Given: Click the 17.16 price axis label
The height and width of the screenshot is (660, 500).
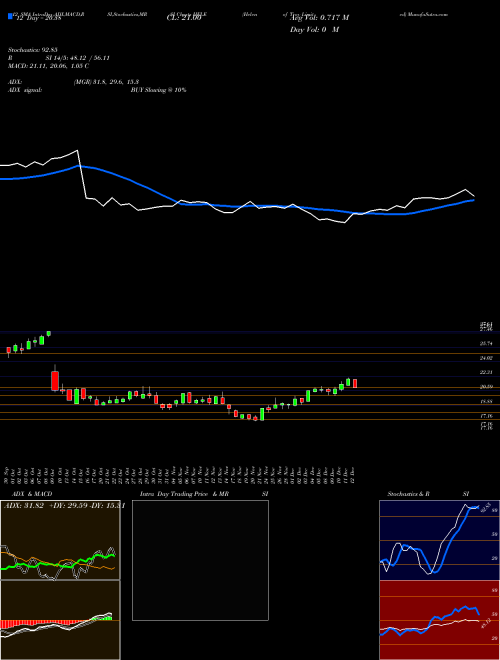Looking at the screenshot, I should [x=486, y=416].
